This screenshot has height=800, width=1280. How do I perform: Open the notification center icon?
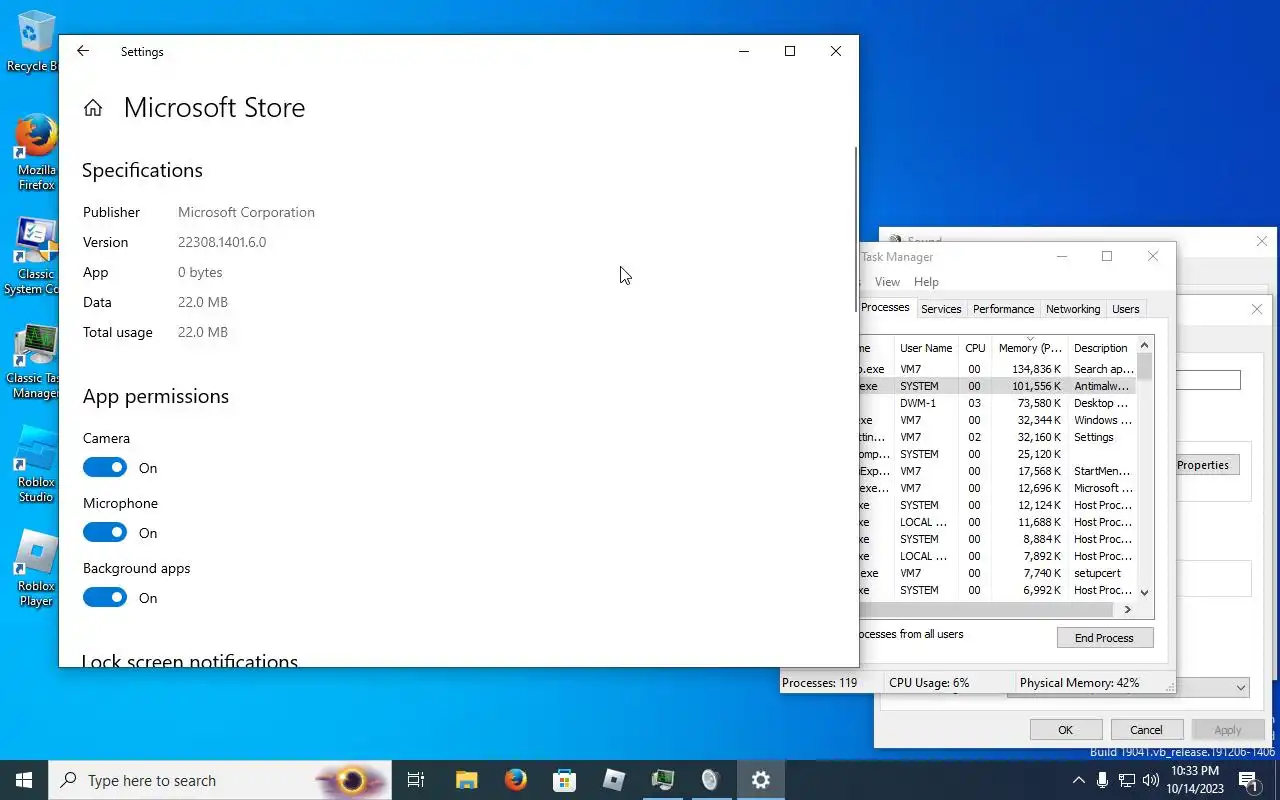[x=1248, y=780]
